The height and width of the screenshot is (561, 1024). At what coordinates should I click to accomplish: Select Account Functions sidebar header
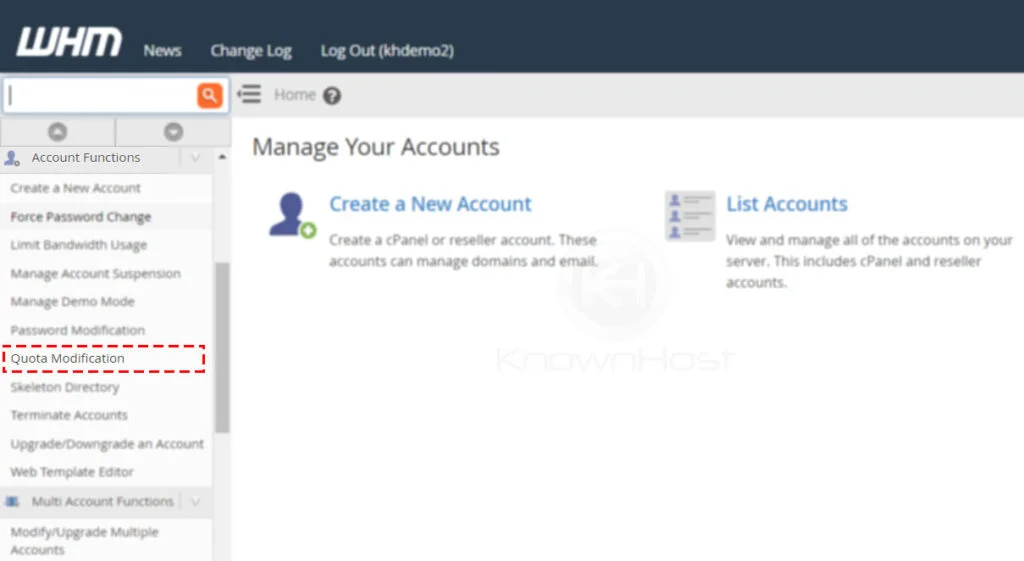[86, 158]
